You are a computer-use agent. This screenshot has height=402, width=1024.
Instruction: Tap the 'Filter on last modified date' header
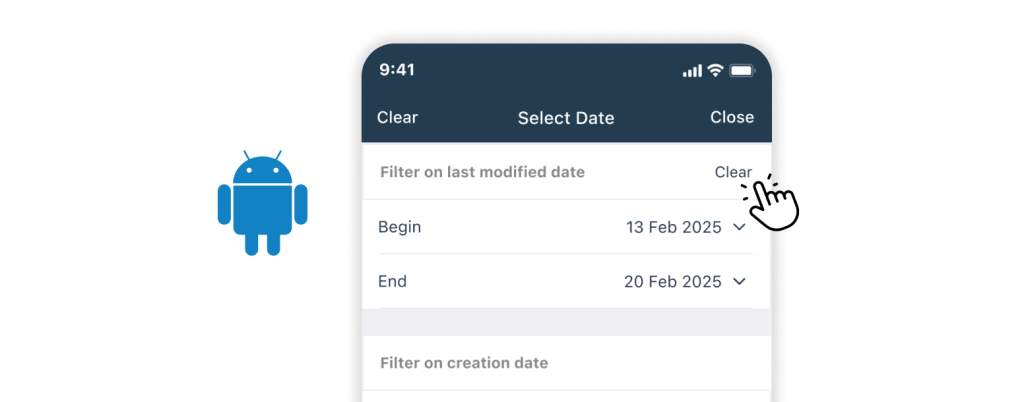pyautogui.click(x=482, y=172)
